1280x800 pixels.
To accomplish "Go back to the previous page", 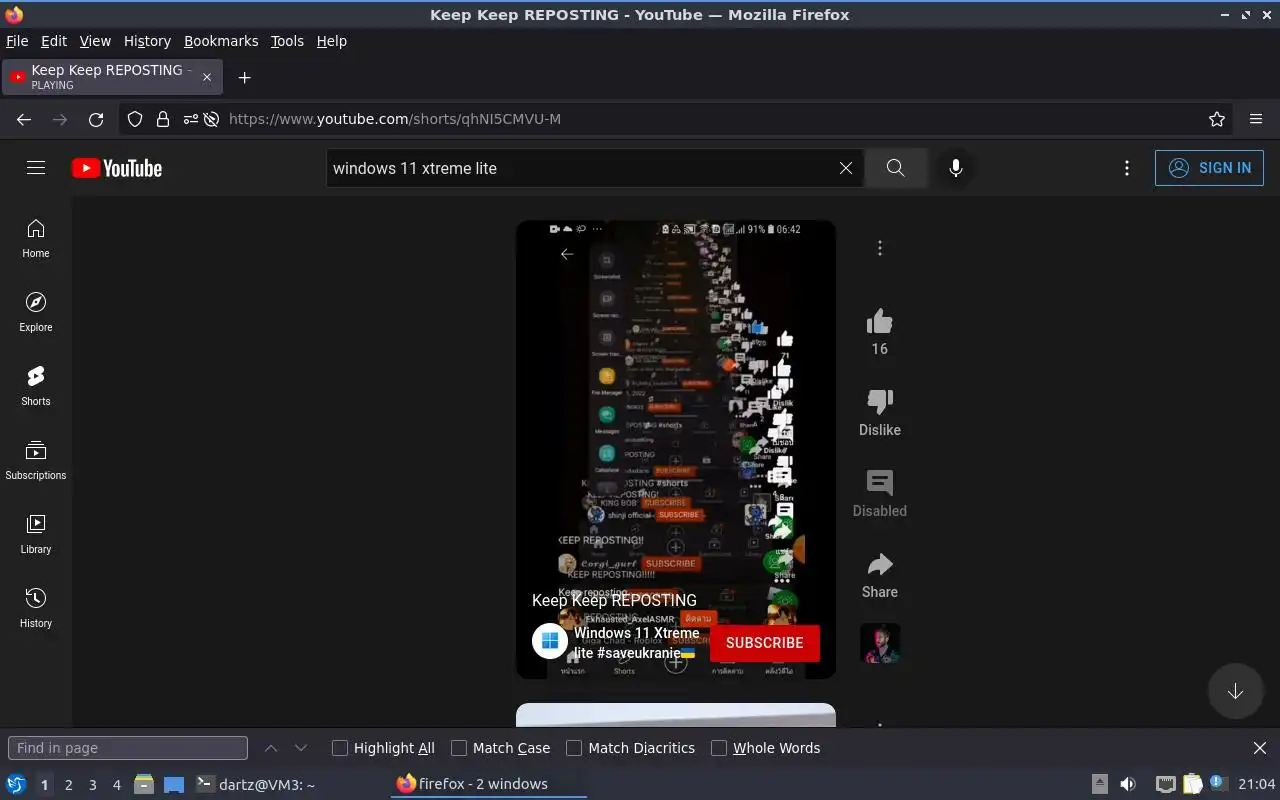I will click(x=24, y=119).
